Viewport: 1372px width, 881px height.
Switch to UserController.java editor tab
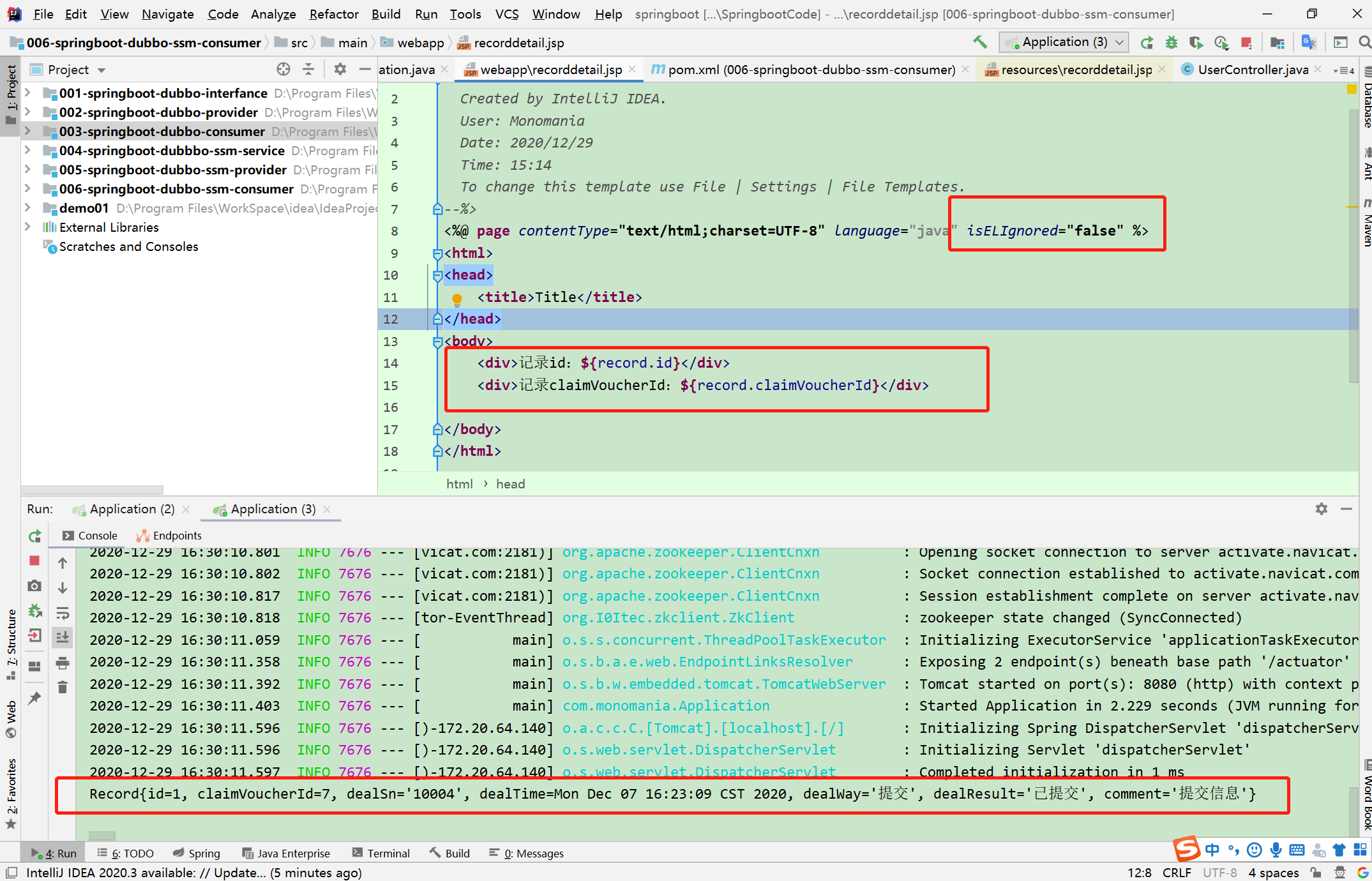coord(1253,70)
